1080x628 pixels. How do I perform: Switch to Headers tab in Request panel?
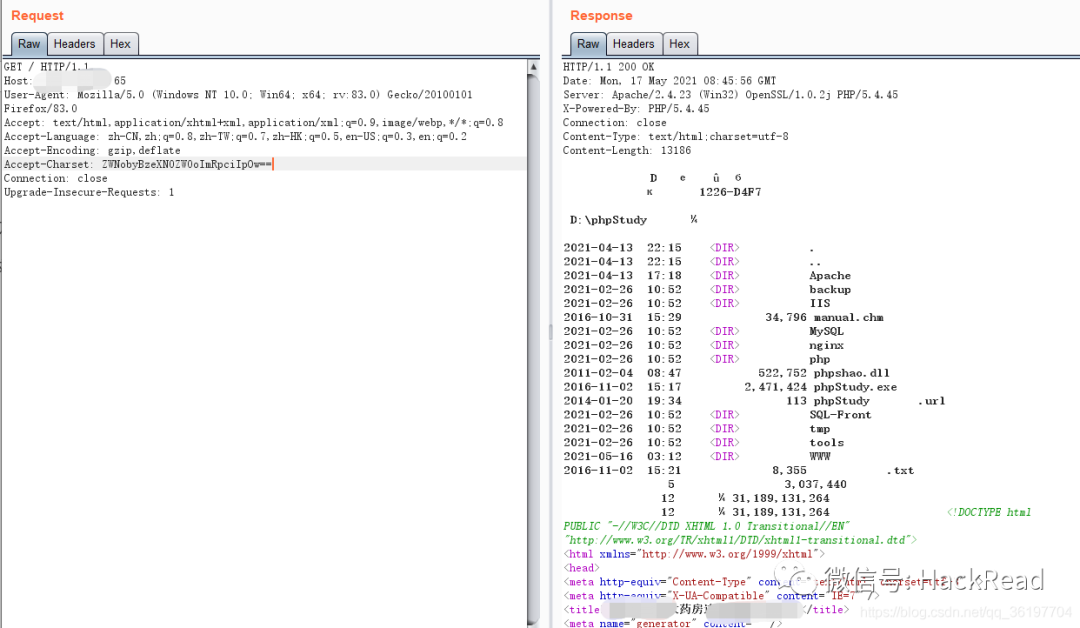click(x=74, y=44)
